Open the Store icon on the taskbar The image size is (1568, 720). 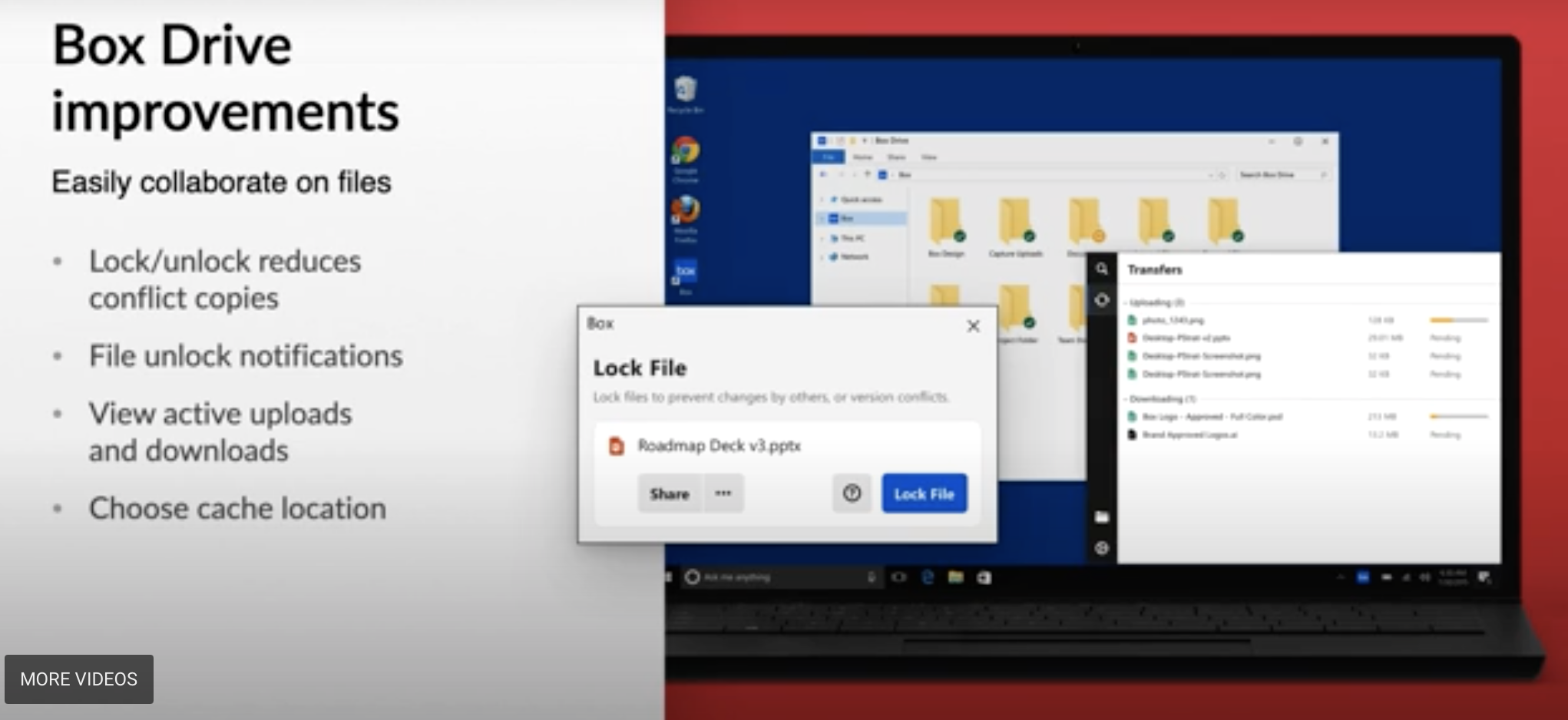(984, 577)
